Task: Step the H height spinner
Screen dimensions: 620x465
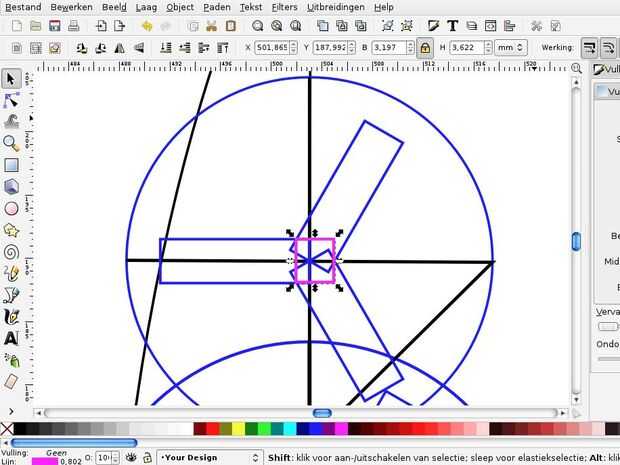Action: click(x=488, y=47)
